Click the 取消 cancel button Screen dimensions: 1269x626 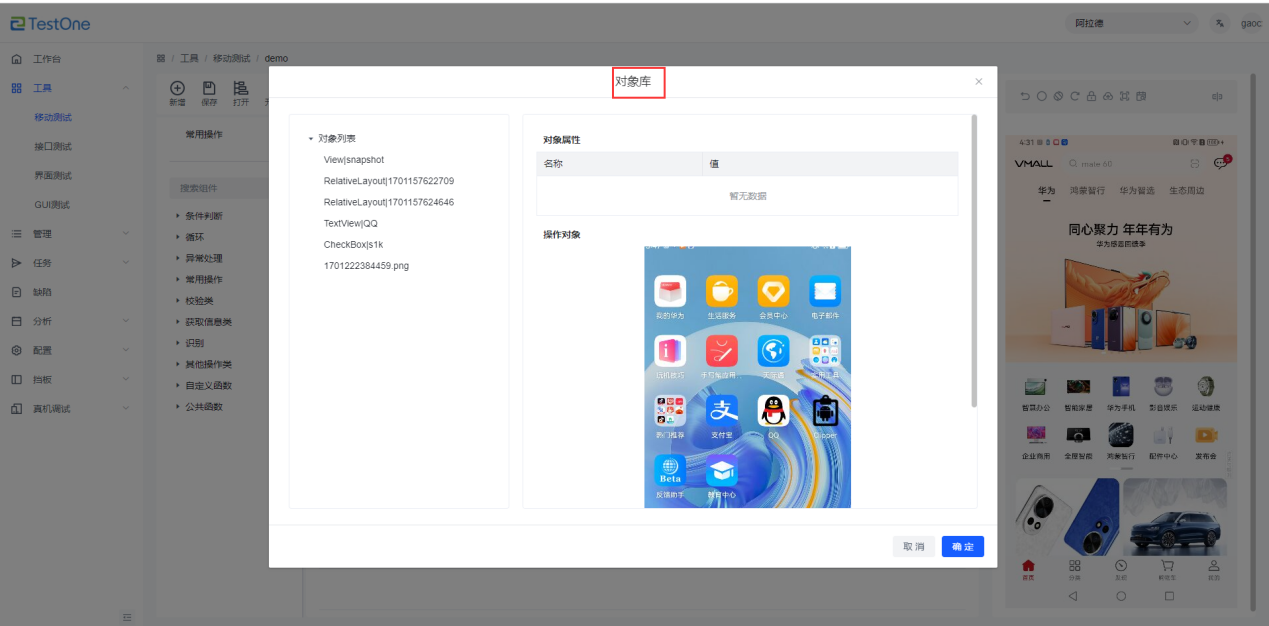[x=913, y=547]
